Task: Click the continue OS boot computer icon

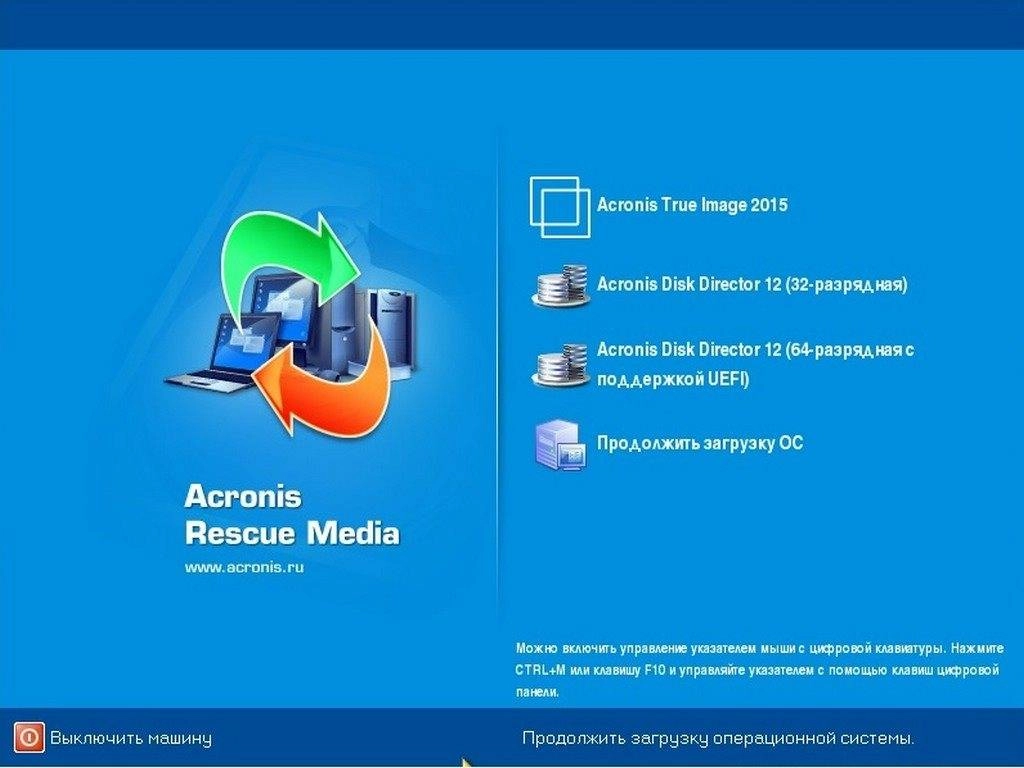Action: click(x=560, y=445)
